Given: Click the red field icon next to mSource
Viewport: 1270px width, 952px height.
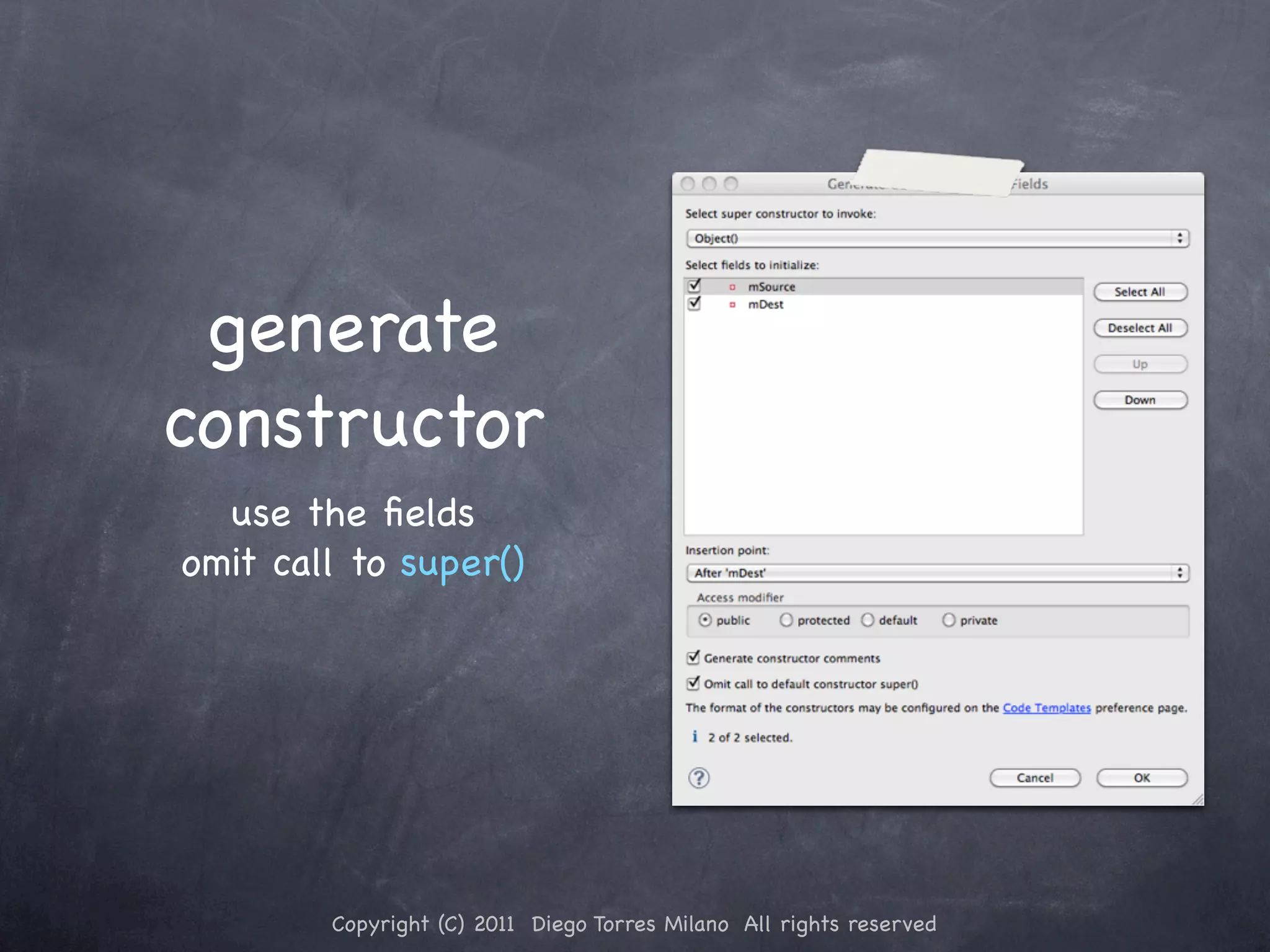Looking at the screenshot, I should 732,287.
